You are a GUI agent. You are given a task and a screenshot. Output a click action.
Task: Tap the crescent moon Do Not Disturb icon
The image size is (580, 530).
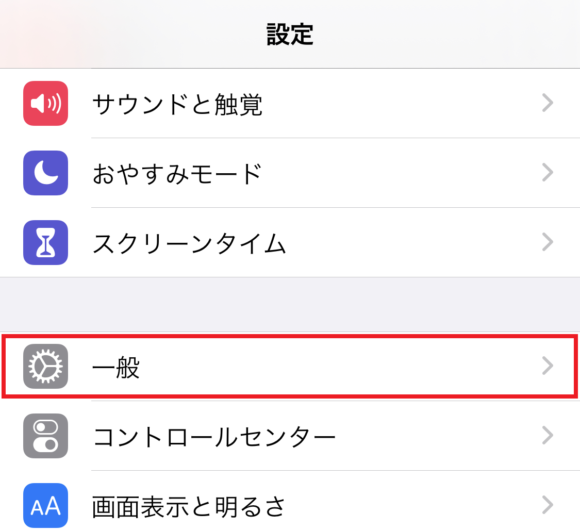pos(45,173)
